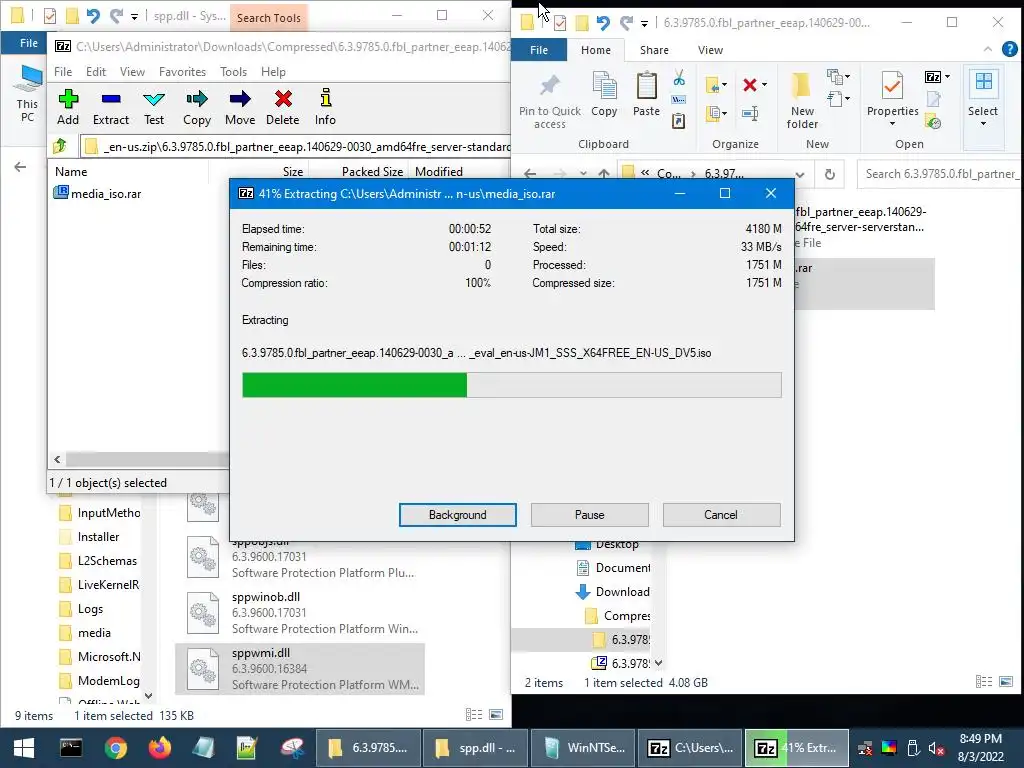Open Chrome from the taskbar
Screen dimensions: 1024x768
tap(116, 748)
